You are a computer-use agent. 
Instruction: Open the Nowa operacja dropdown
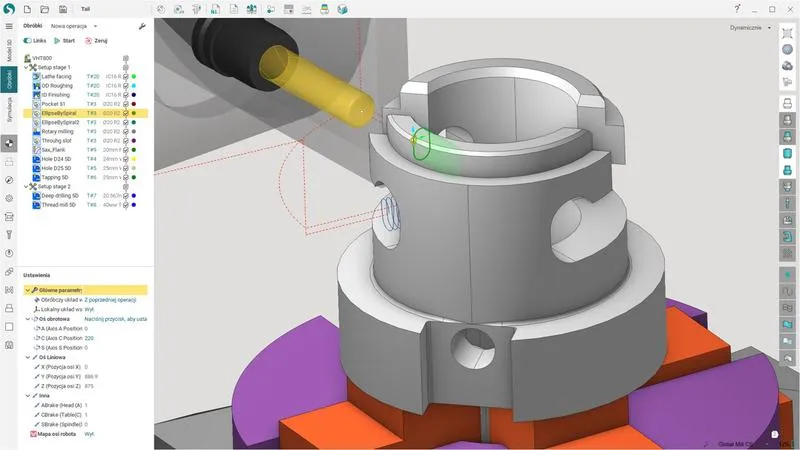73,26
